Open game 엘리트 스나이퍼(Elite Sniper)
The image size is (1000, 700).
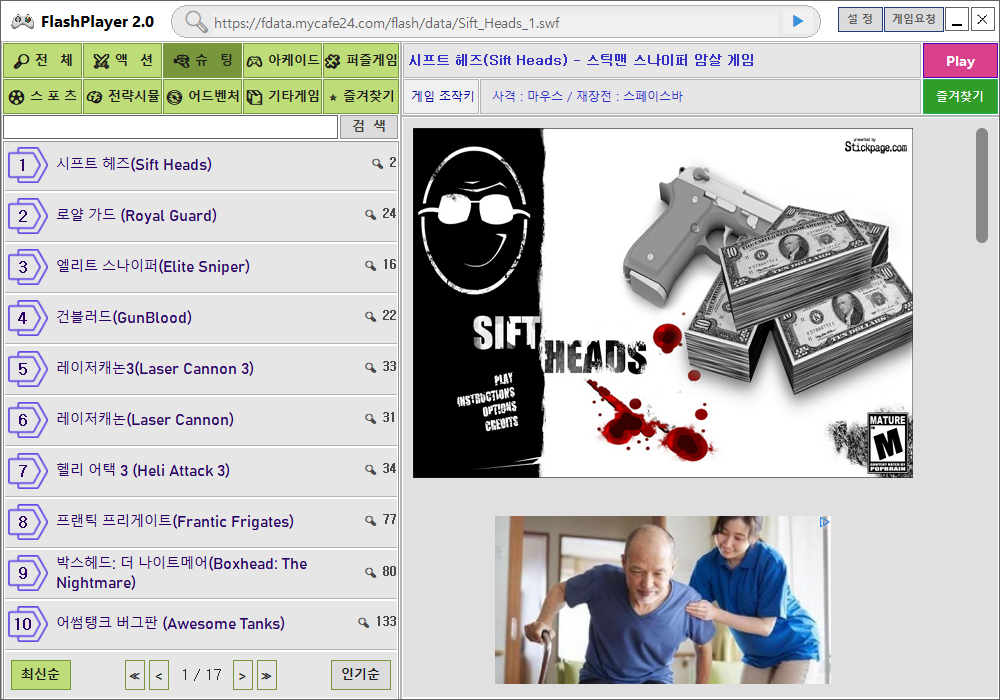tap(201, 267)
